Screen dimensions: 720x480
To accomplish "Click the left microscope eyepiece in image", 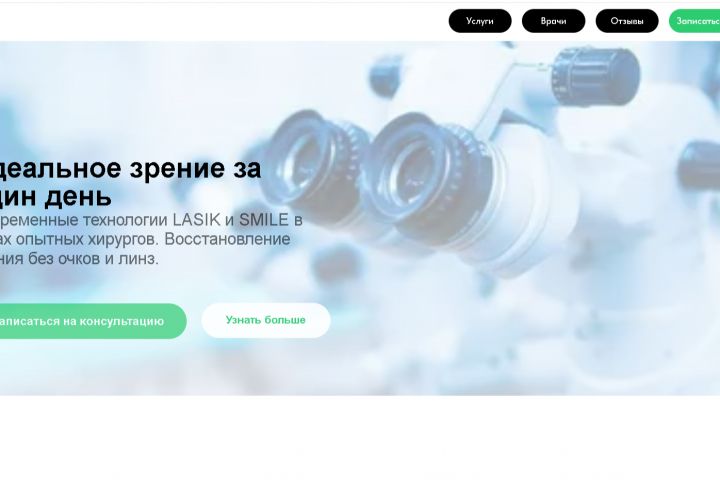I will [x=315, y=158].
